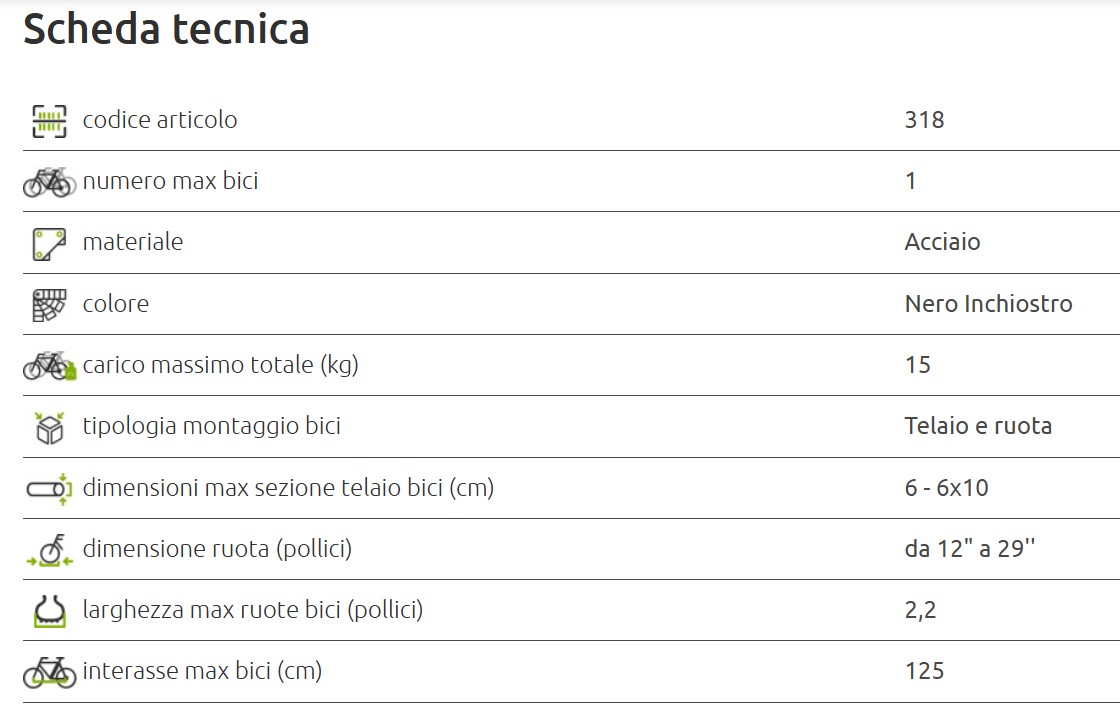Viewport: 1120px width, 708px height.
Task: Click the Nero Inchiostro color value
Action: coord(989,304)
